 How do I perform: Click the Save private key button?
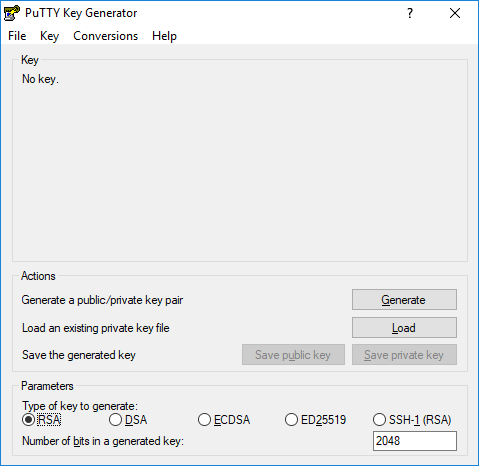click(x=404, y=355)
